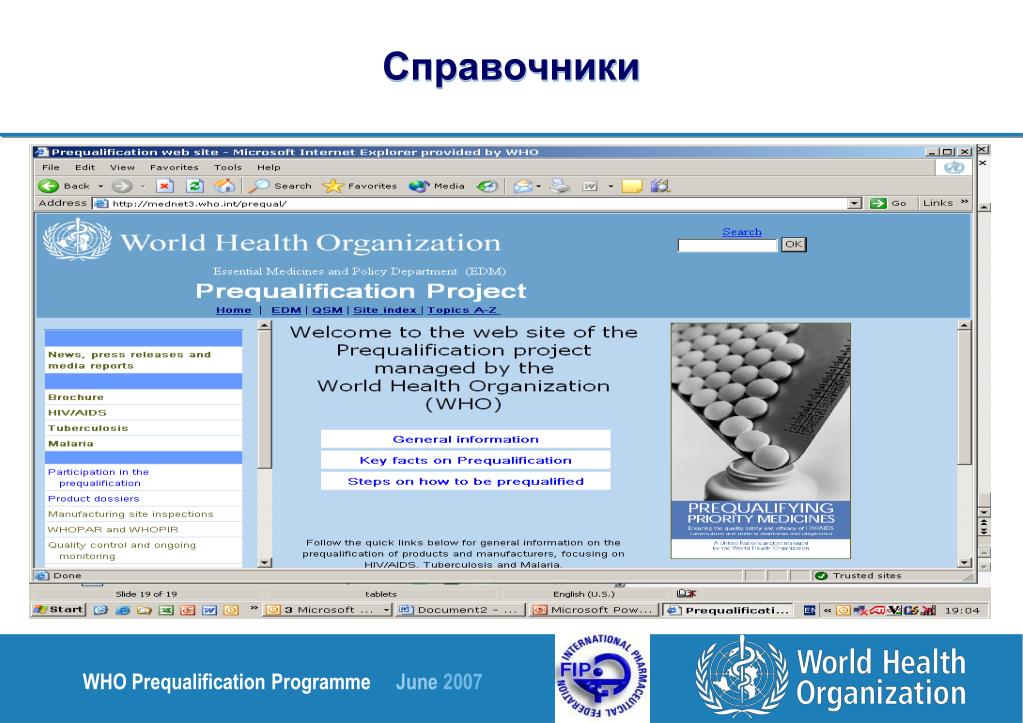Click the yellow Discuss note icon

click(x=632, y=186)
